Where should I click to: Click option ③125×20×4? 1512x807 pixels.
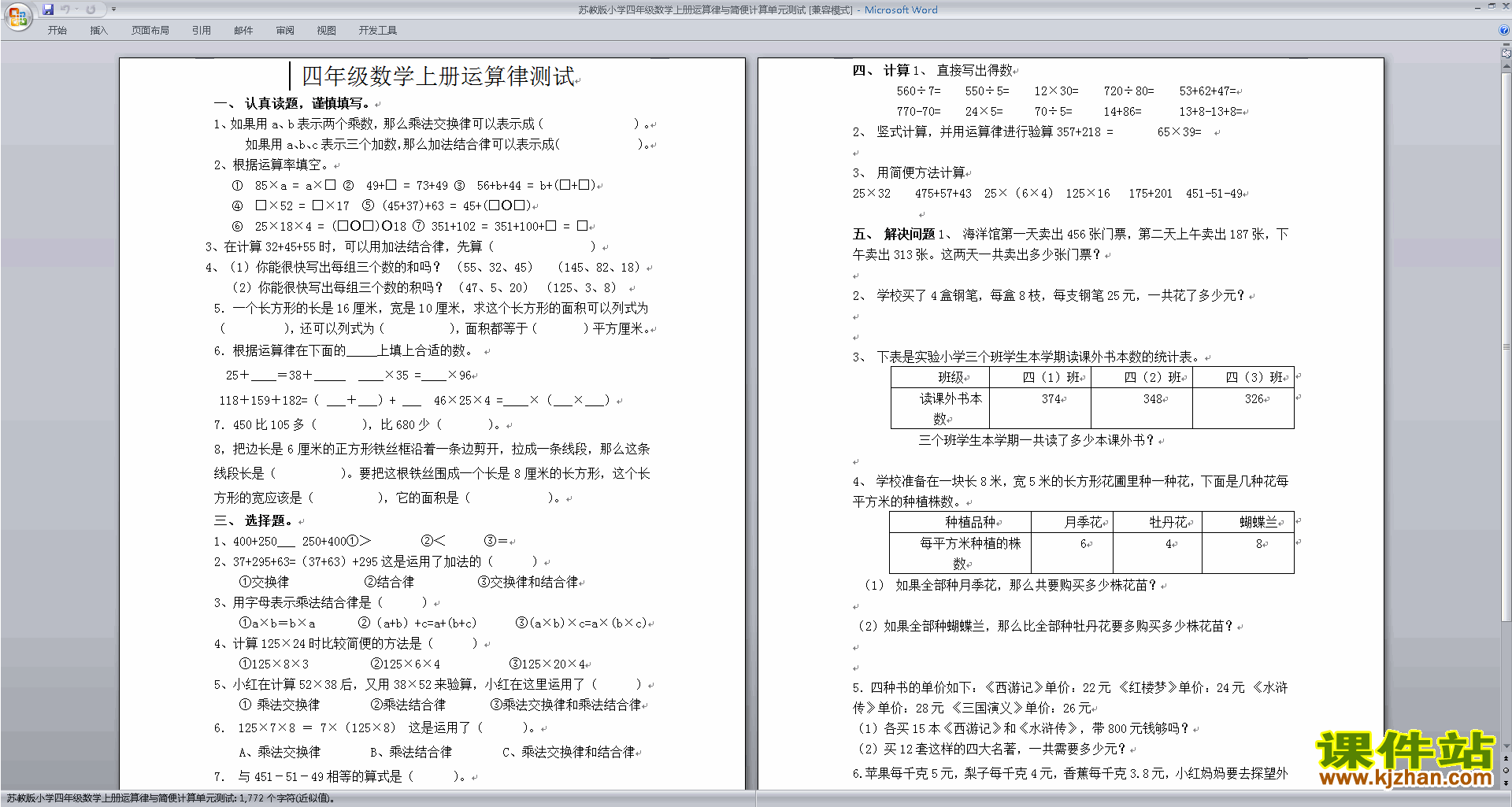(x=547, y=664)
